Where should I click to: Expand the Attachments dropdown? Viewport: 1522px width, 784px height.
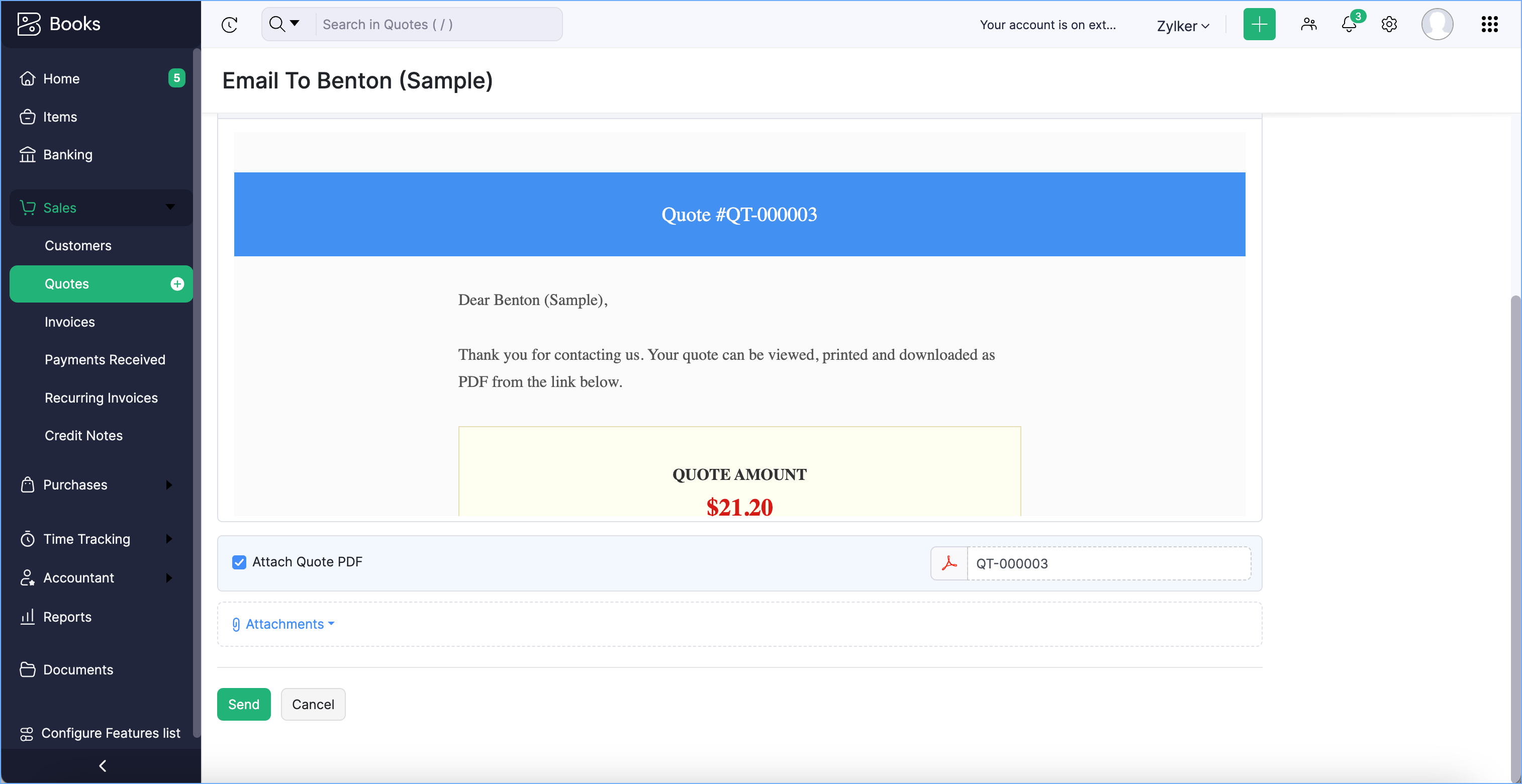[285, 624]
